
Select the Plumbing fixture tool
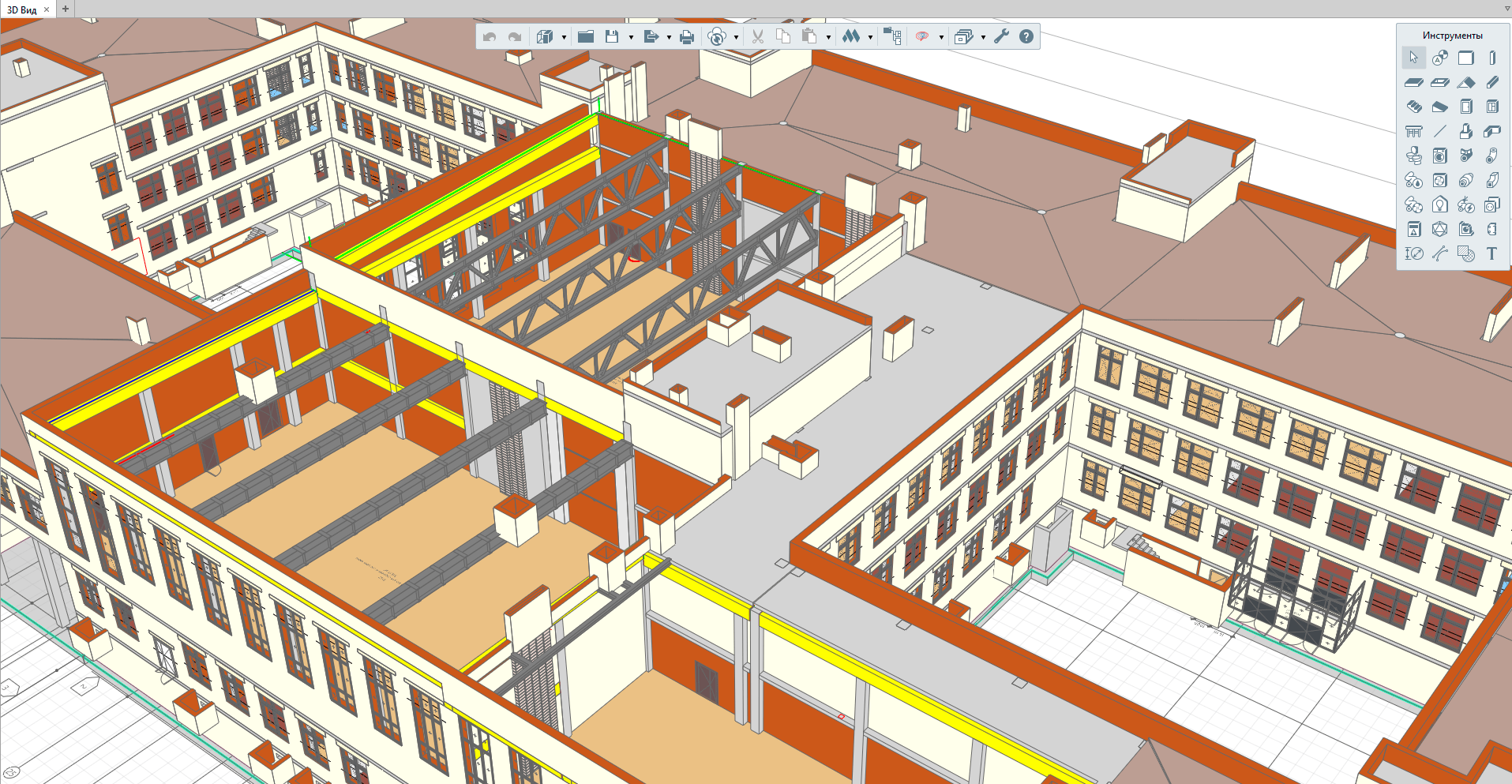(x=1413, y=156)
